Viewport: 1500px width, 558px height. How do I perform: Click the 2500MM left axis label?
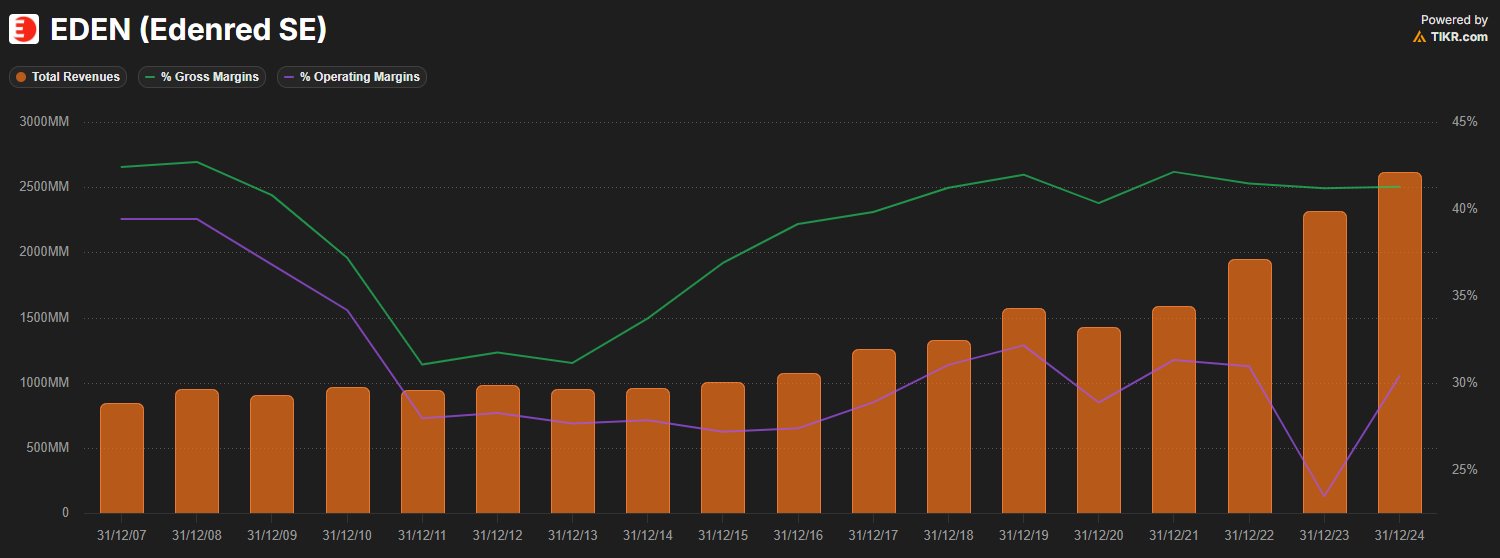point(44,187)
